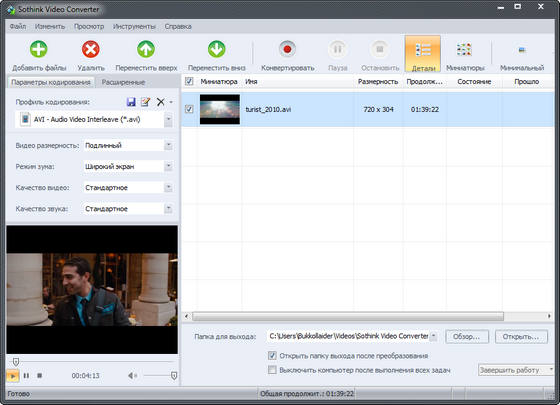Open the output folder path dropdown
The image size is (560, 405).
click(x=434, y=336)
